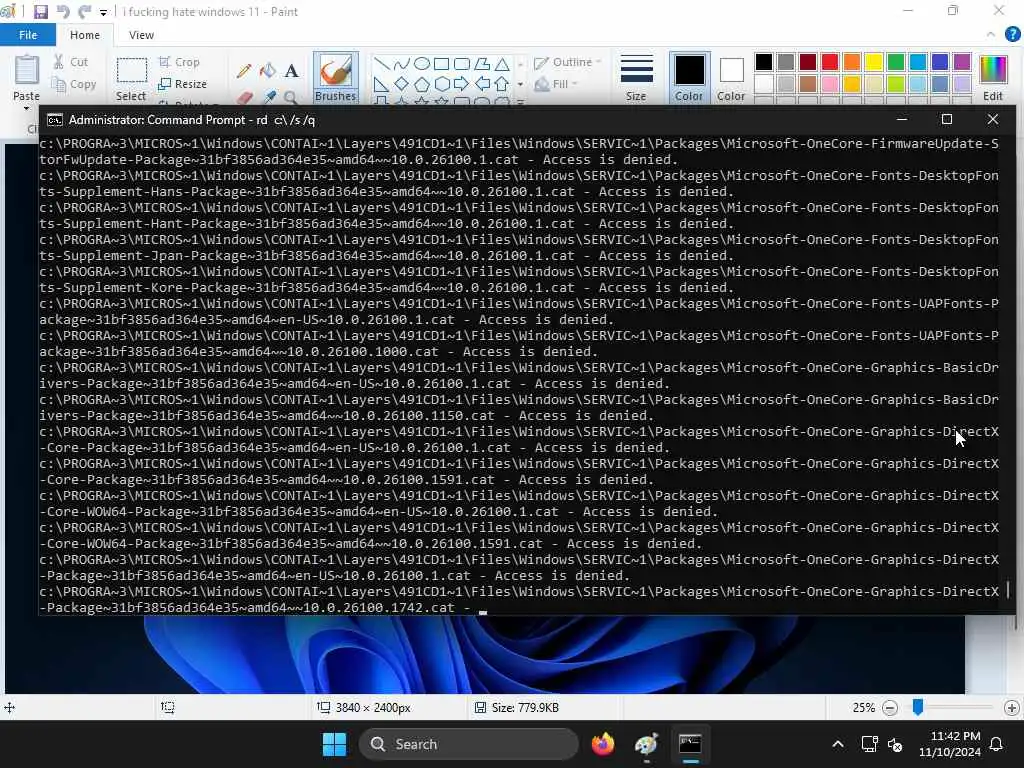Click the Undo arrow in Paint title bar
The width and height of the screenshot is (1024, 768).
[x=63, y=12]
